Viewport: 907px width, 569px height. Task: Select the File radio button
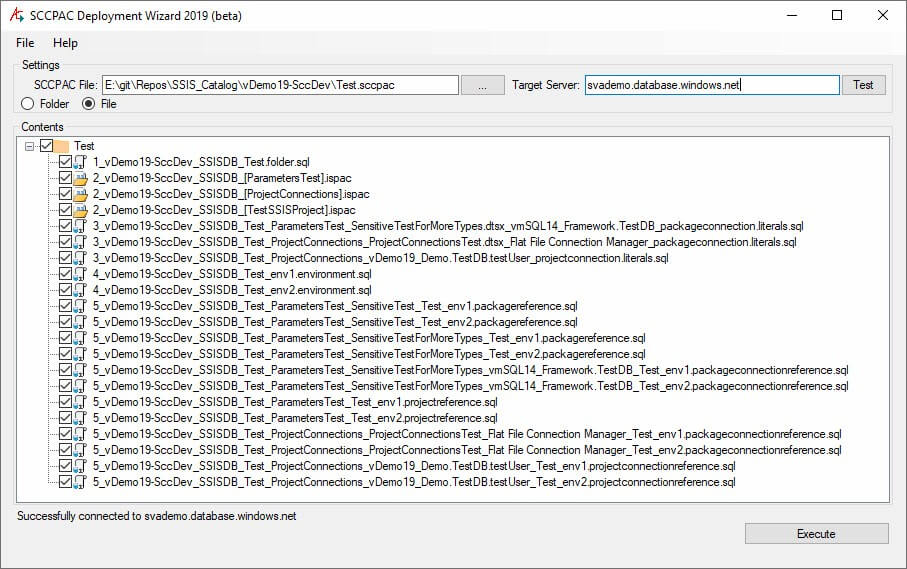pos(89,104)
